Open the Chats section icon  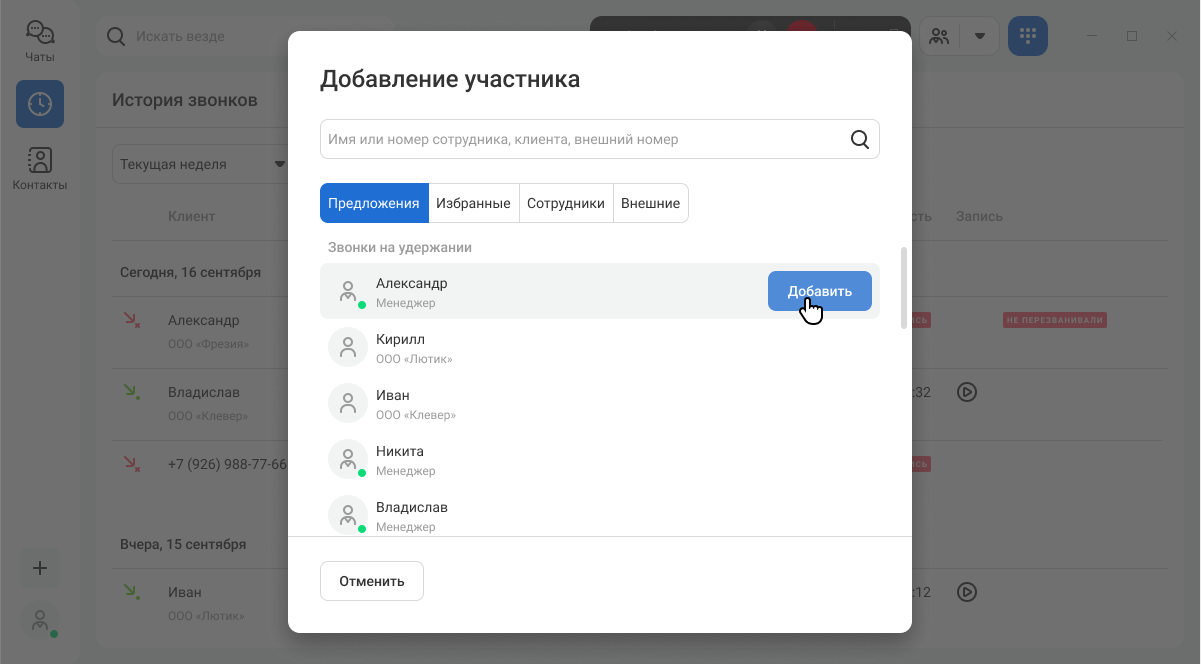[40, 35]
